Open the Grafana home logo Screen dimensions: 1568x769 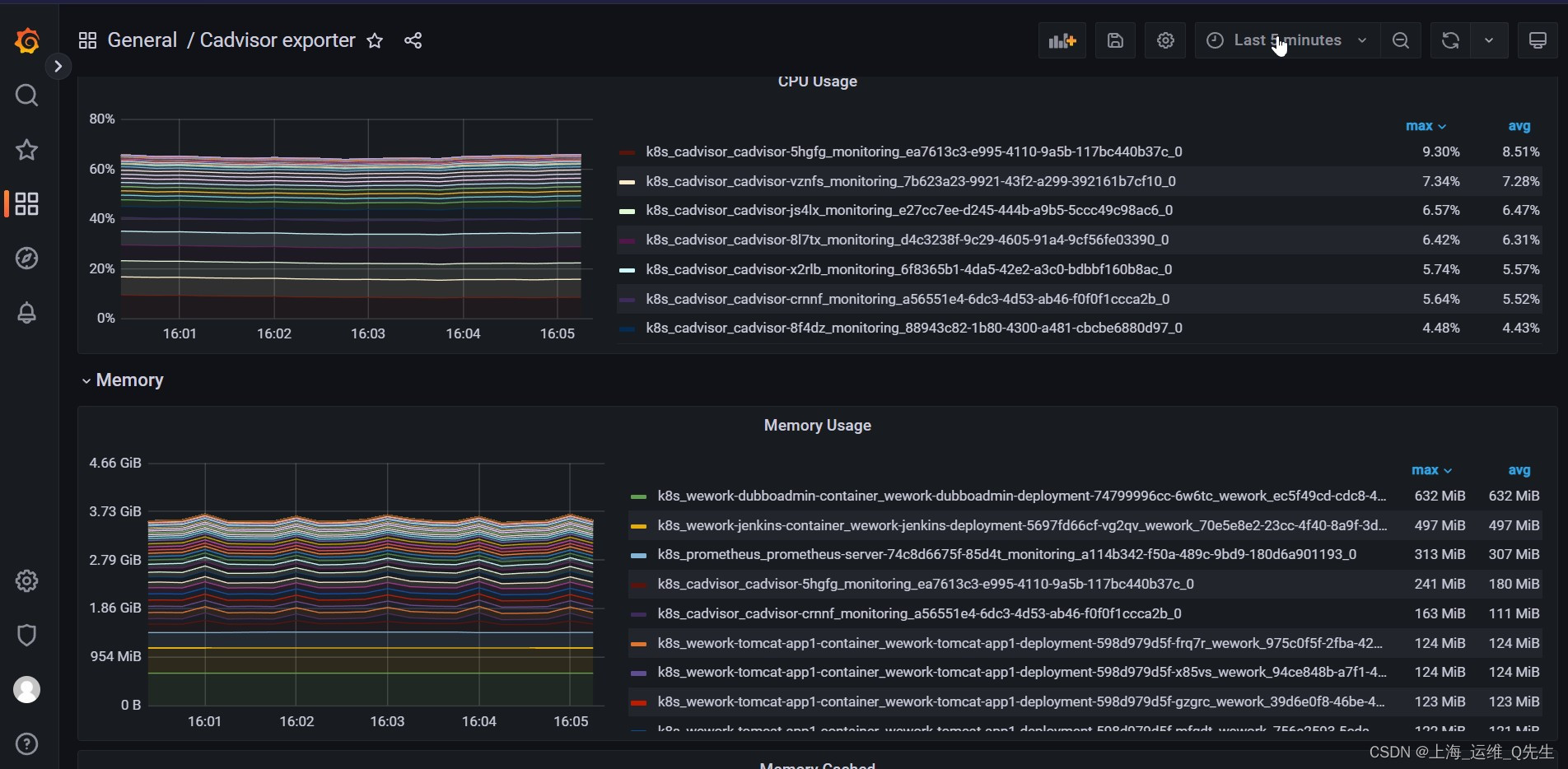(x=27, y=40)
